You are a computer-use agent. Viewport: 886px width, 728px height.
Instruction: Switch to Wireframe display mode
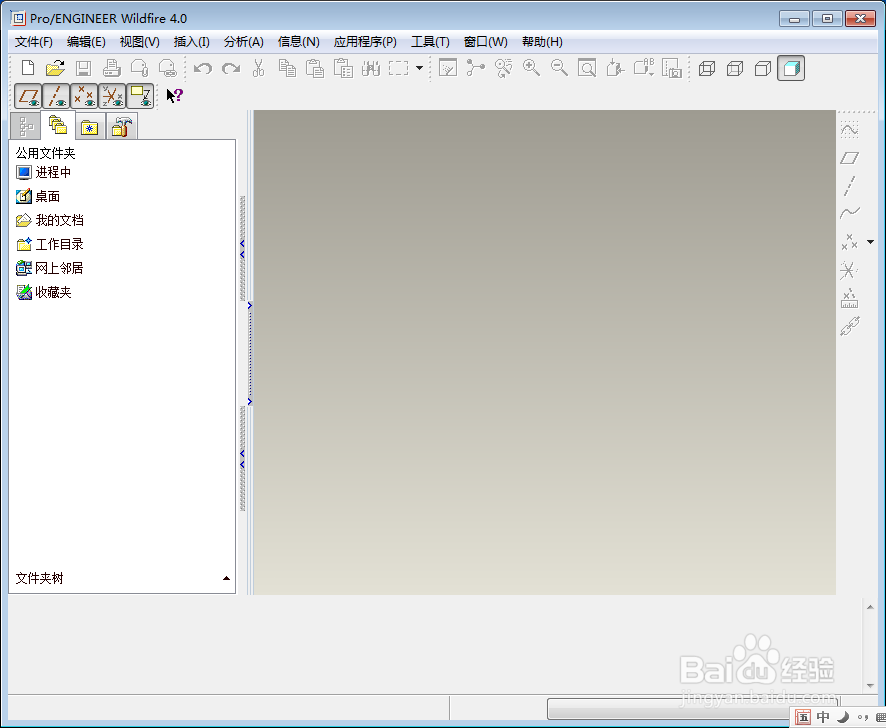pyautogui.click(x=707, y=68)
